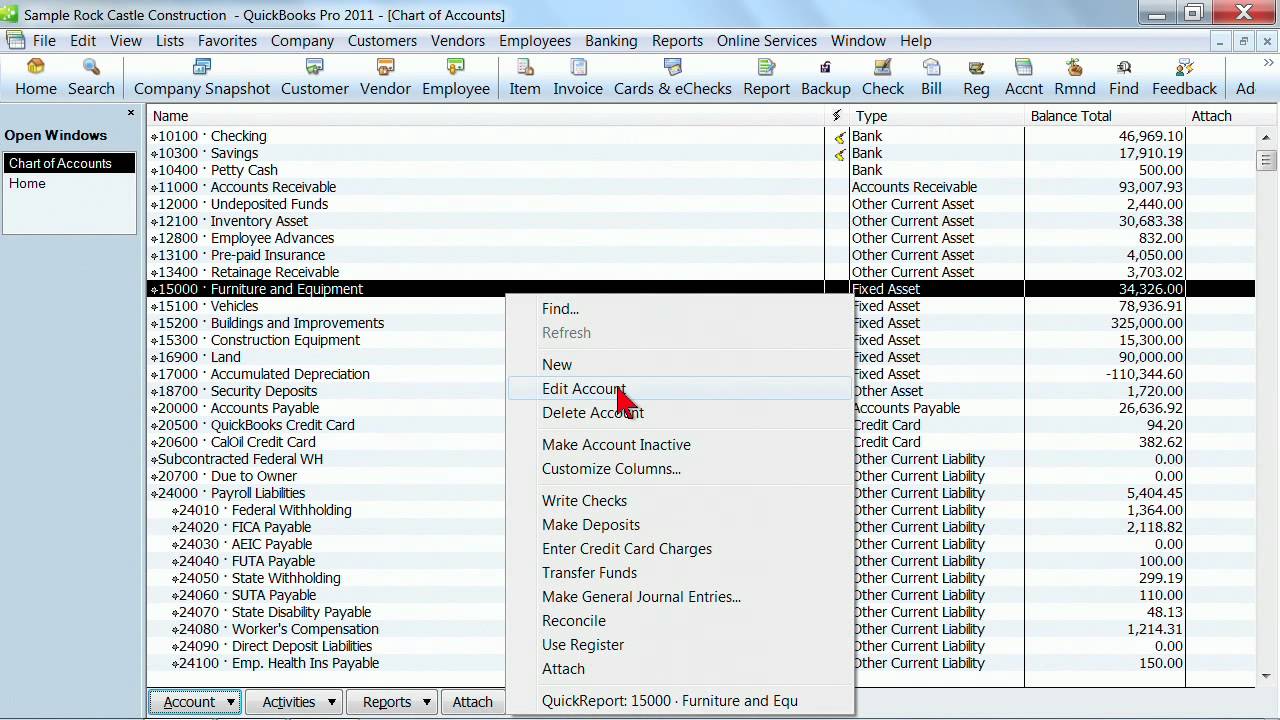Open the Customer Center icon
1280x720 pixels.
[x=314, y=78]
